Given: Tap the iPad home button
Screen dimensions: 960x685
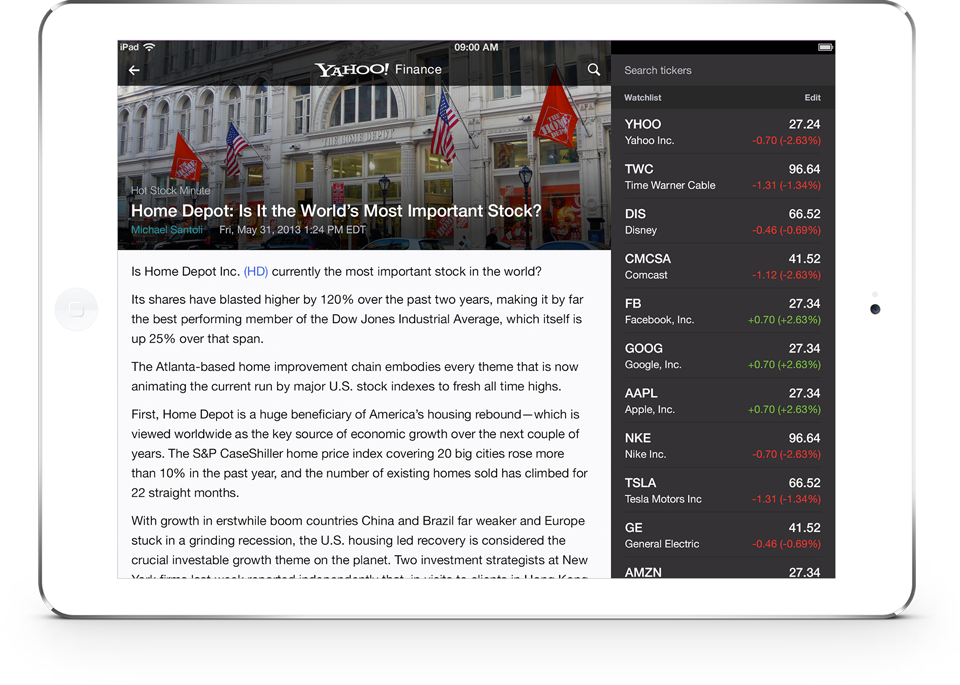Looking at the screenshot, I should tap(77, 309).
